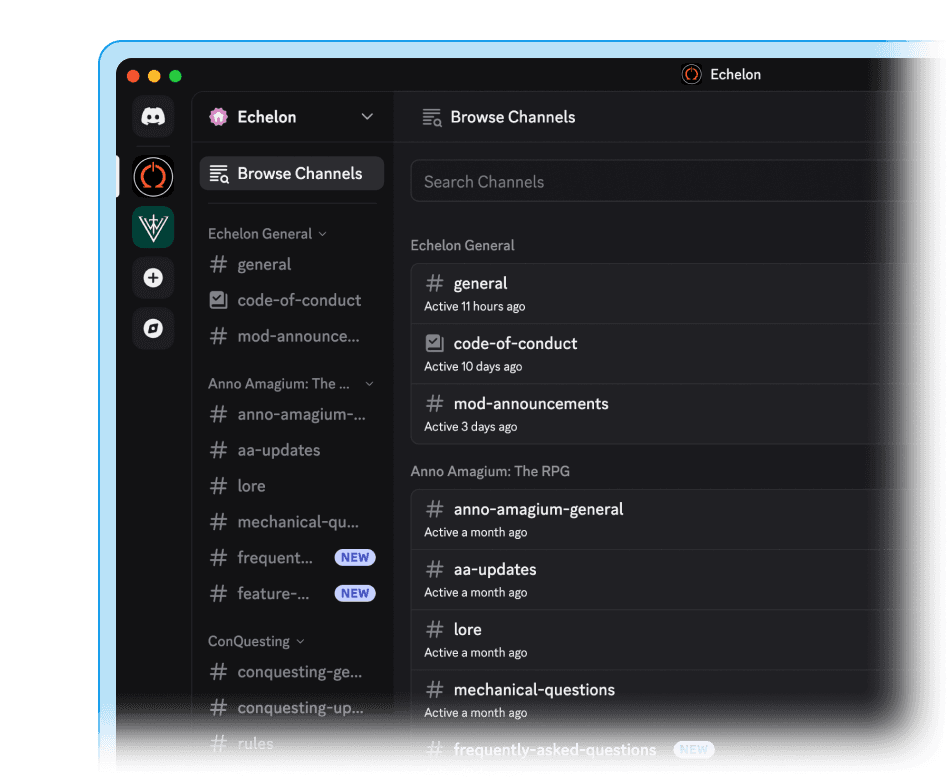The height and width of the screenshot is (778, 952).
Task: Click the NEW badge beside frequent...
Action: tap(355, 558)
